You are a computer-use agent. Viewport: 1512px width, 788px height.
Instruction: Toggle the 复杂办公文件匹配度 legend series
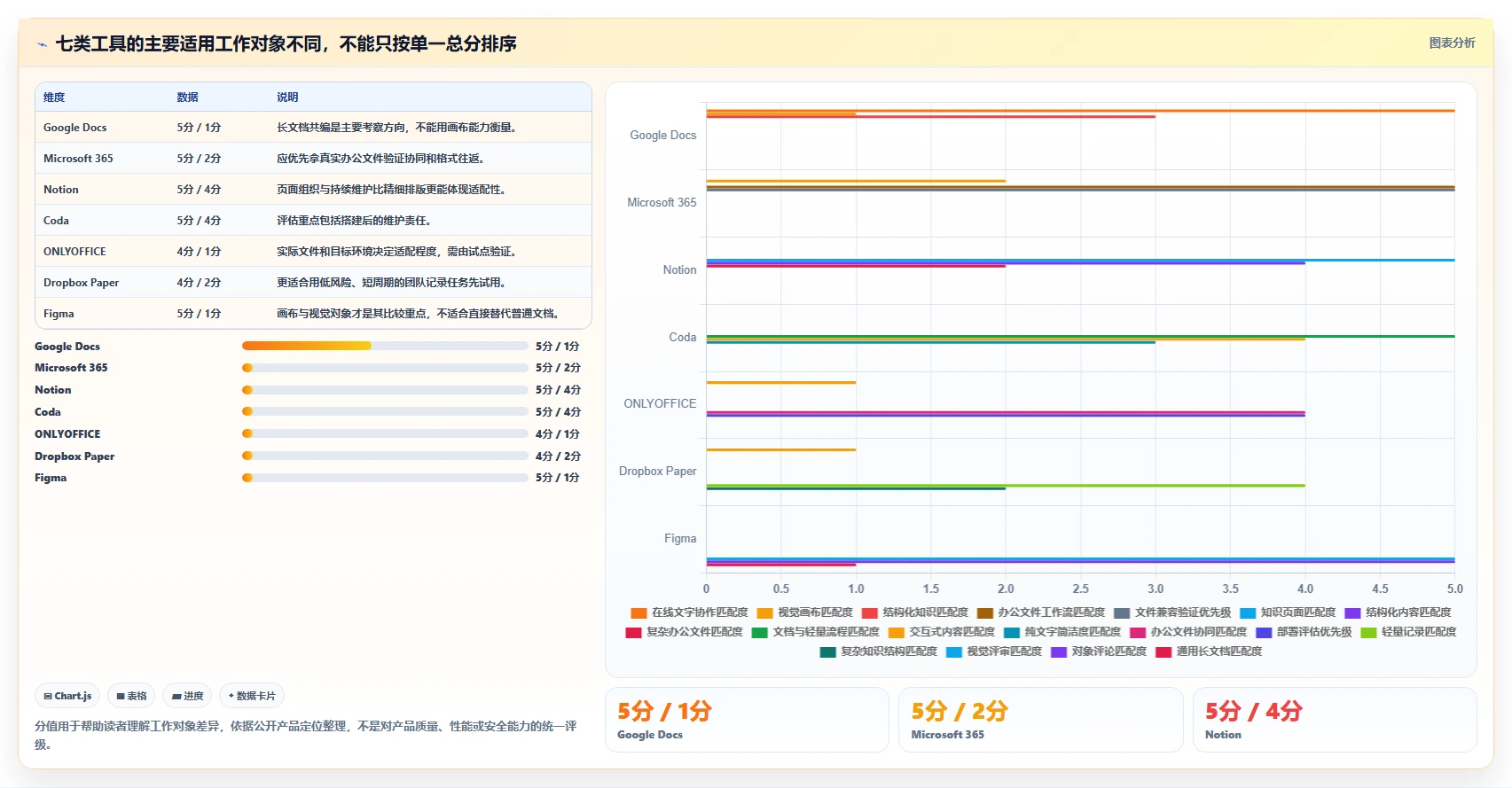coord(684,632)
